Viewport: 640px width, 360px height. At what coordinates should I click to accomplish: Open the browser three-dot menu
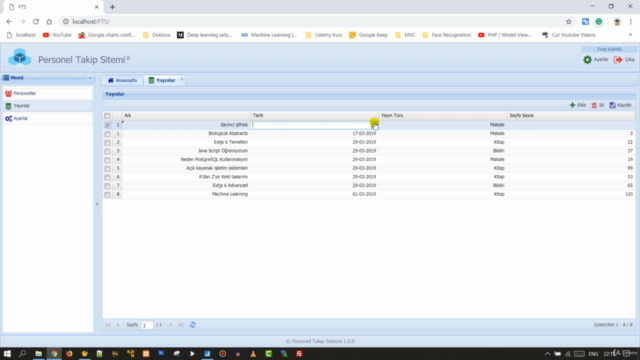tap(631, 22)
